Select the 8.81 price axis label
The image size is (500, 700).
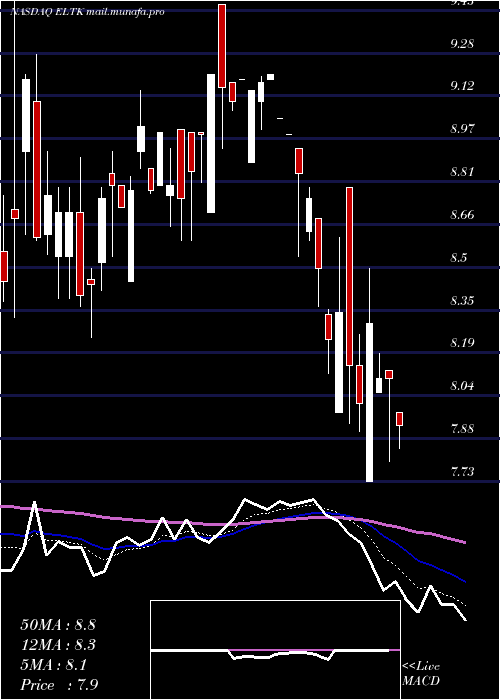pyautogui.click(x=462, y=172)
